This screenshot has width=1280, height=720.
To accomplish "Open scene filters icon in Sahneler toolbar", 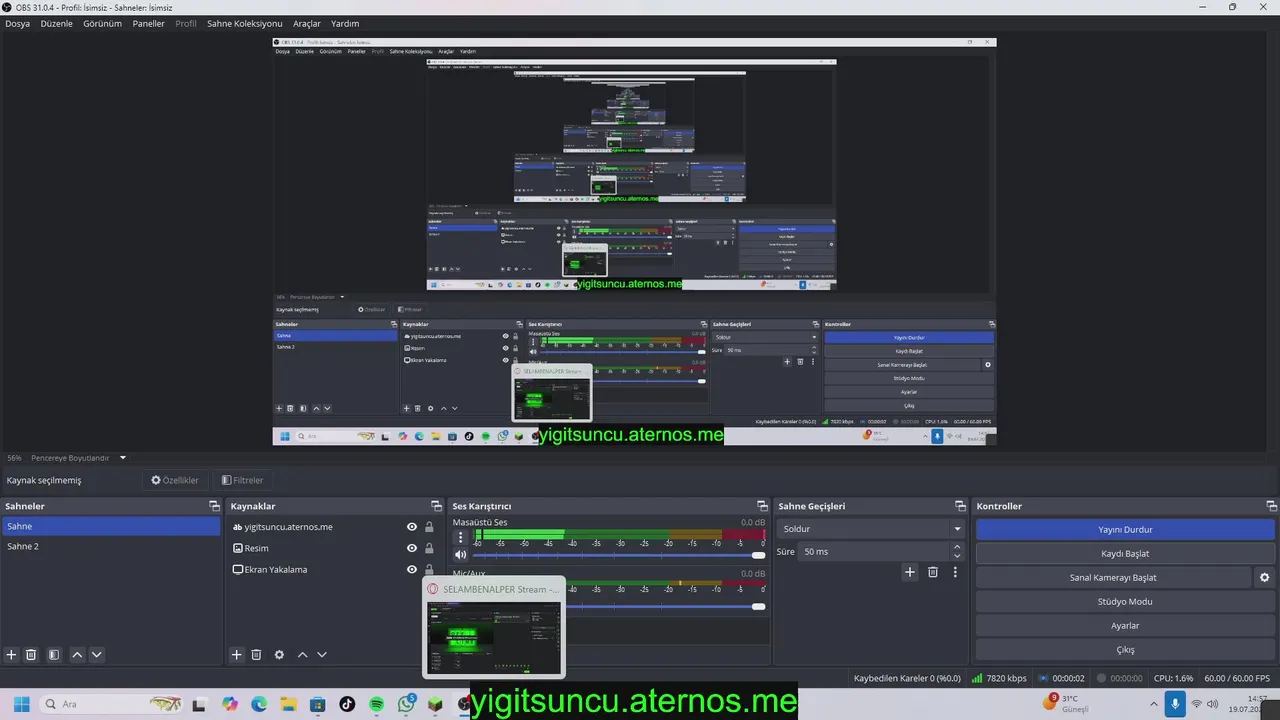I will click(x=54, y=655).
